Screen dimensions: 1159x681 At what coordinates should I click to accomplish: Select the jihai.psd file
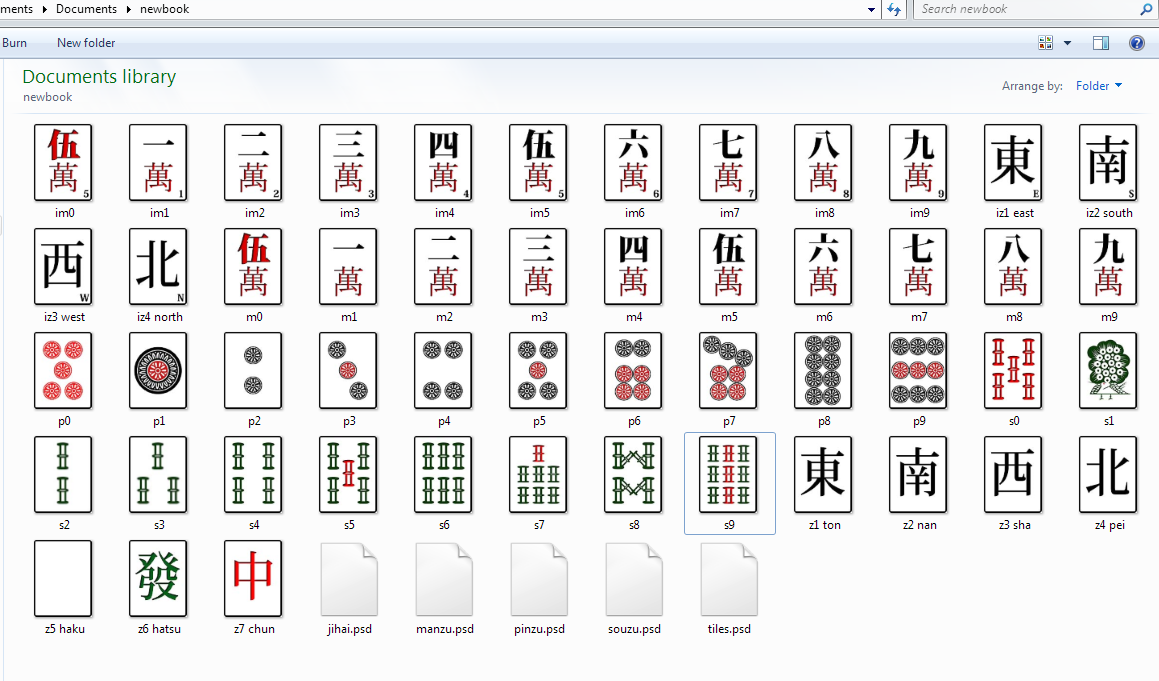tap(350, 580)
